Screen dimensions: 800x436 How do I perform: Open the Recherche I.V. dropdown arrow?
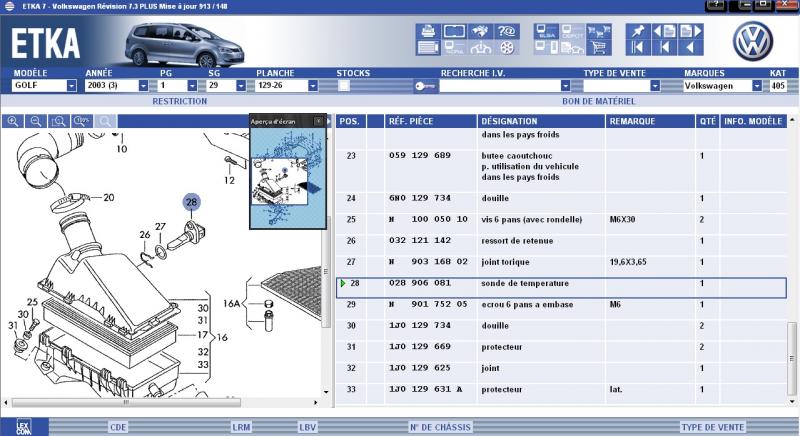565,86
